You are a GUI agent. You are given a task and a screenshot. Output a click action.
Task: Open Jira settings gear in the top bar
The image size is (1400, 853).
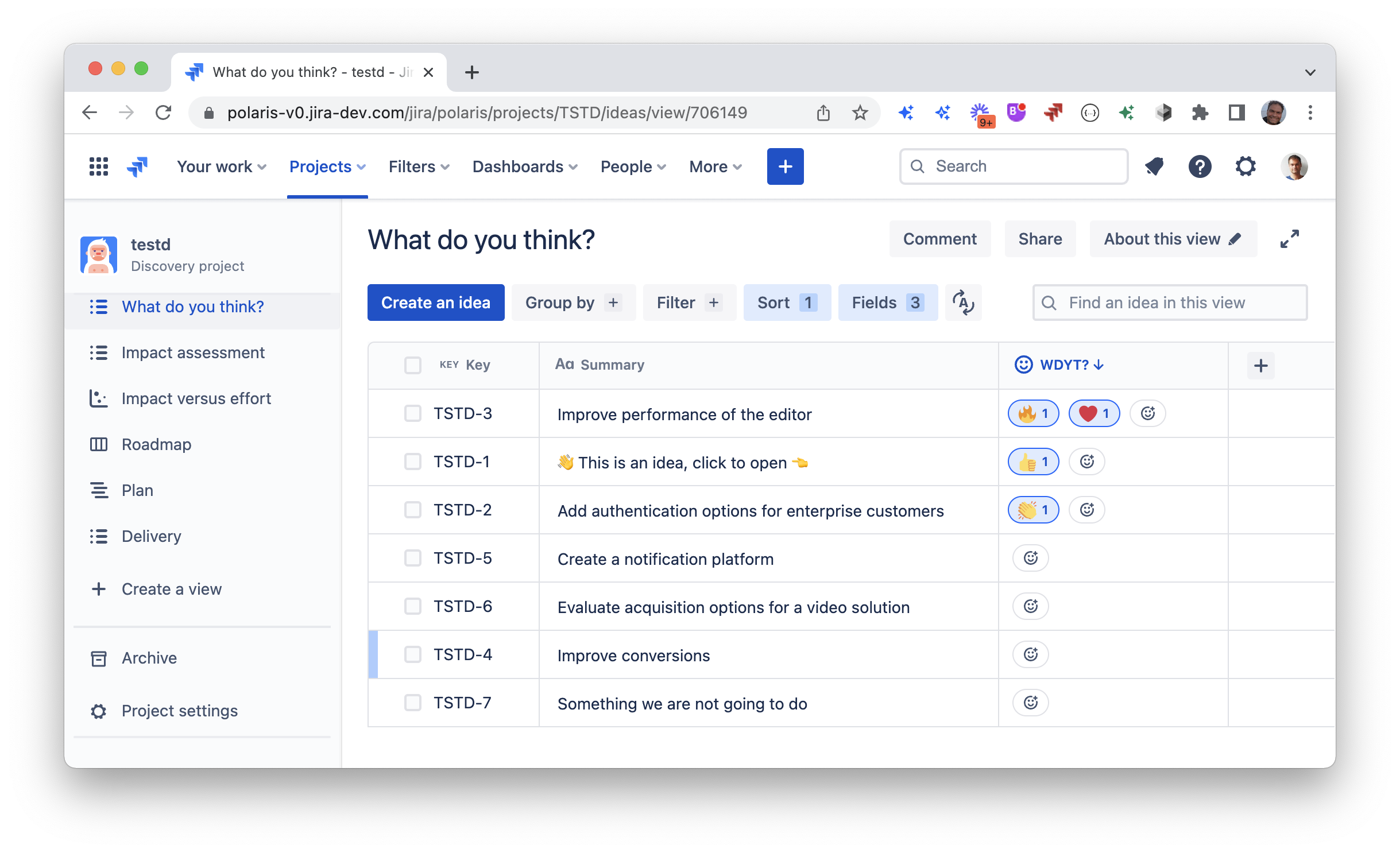coord(1246,166)
